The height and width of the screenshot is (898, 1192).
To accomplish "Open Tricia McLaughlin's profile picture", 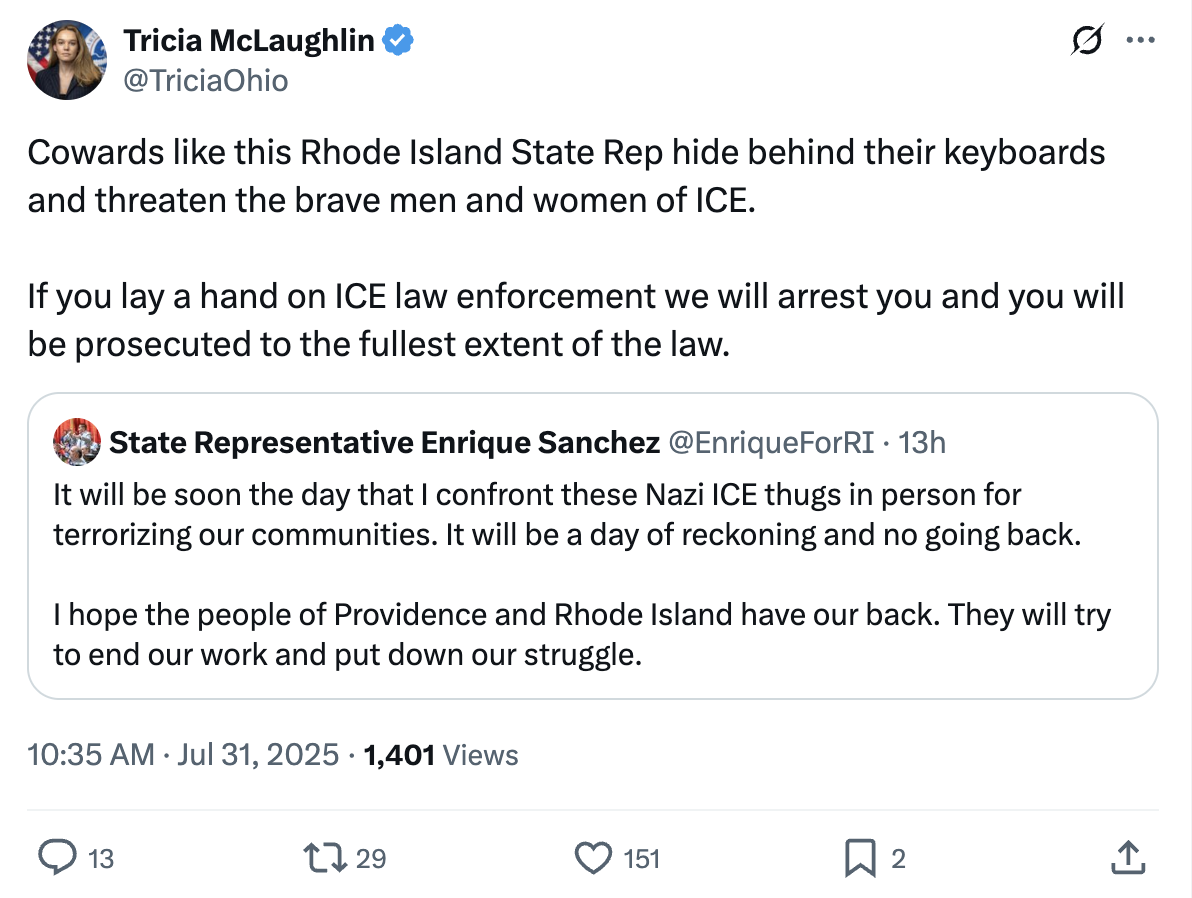I will tap(67, 59).
